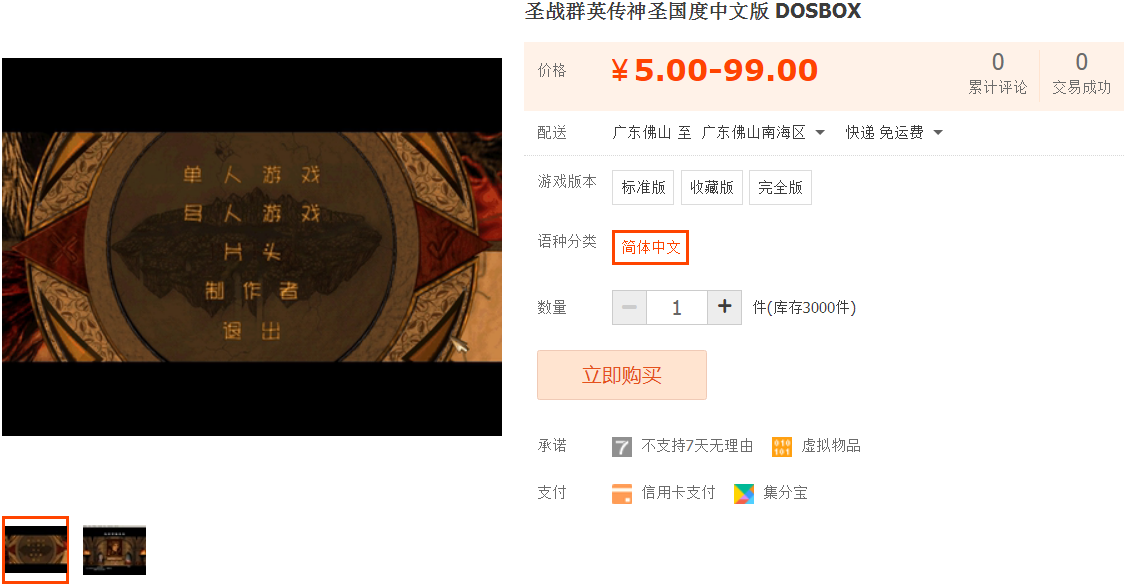1126x586 pixels.
Task: Decrease quantity with the minus button
Action: coord(629,307)
